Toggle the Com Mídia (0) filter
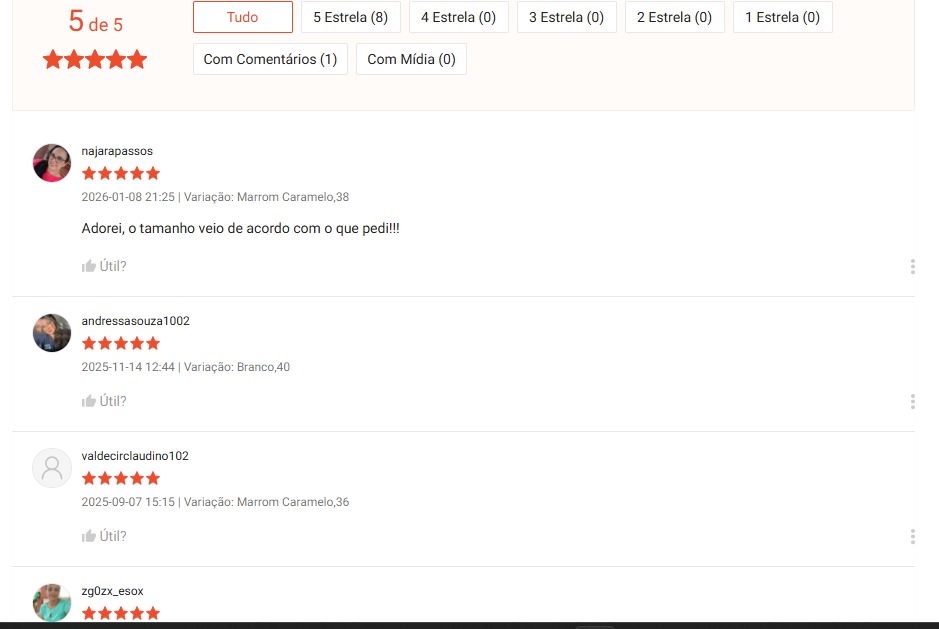Viewport: 939px width, 629px height. (x=411, y=59)
